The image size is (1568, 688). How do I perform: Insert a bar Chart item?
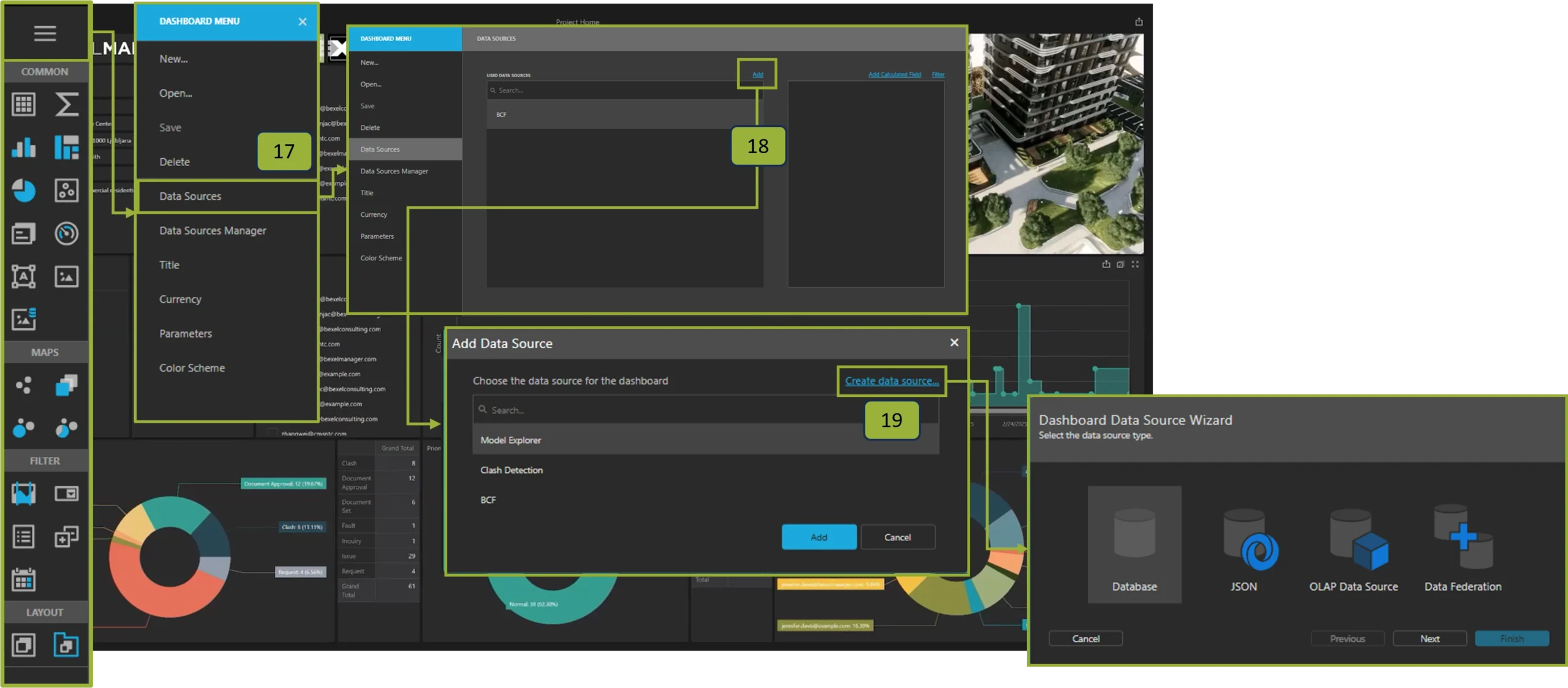click(24, 148)
